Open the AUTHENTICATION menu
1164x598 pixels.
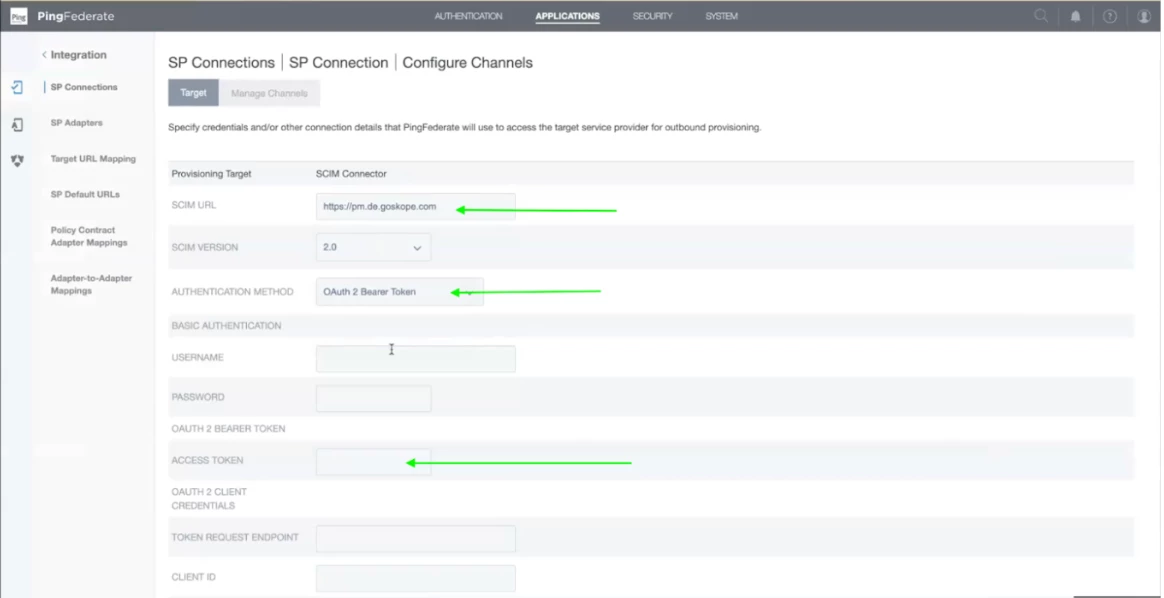[x=468, y=16]
